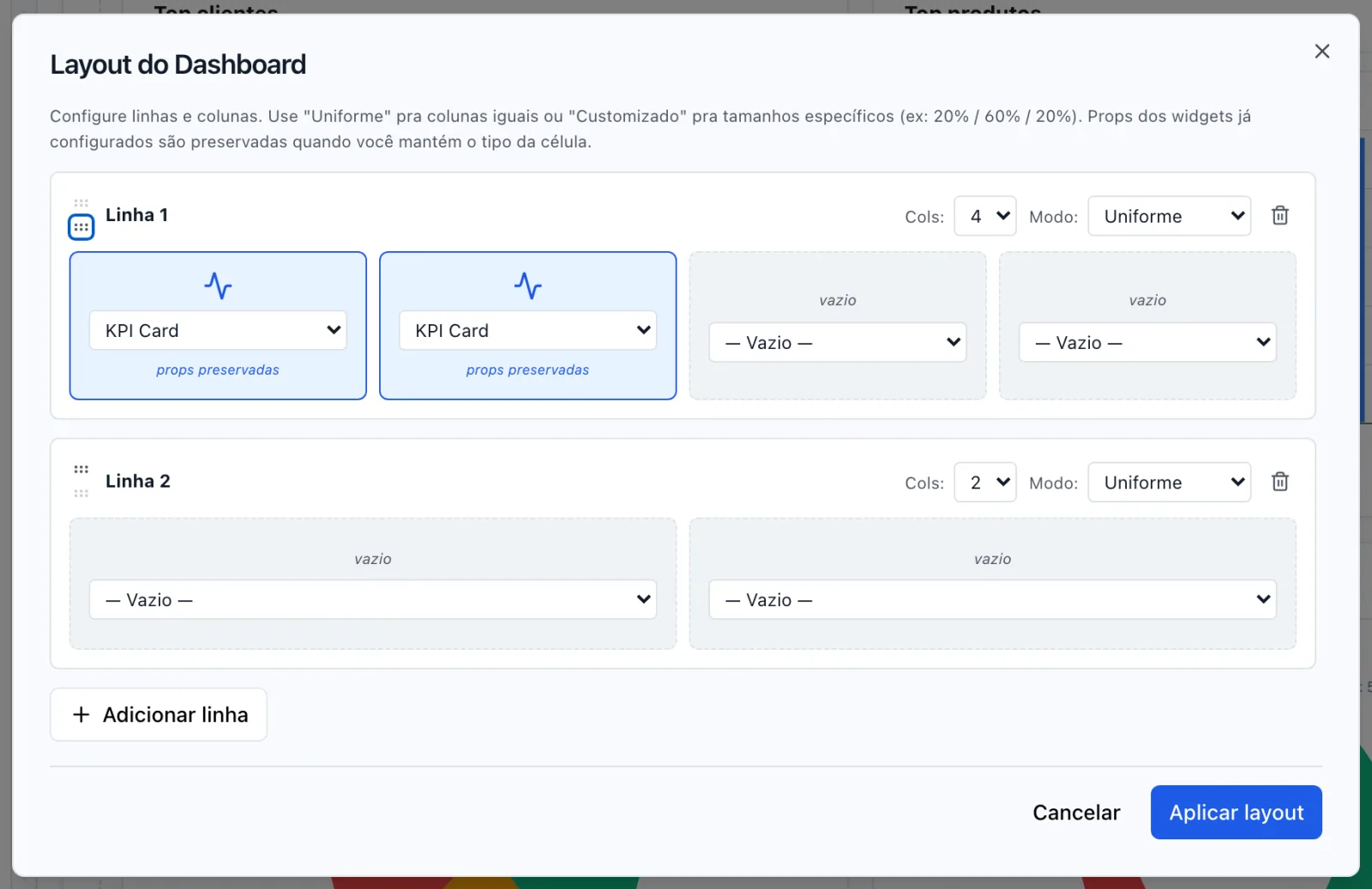Click the faded grip handle of Linha 2
The image size is (1372, 889).
click(x=81, y=493)
